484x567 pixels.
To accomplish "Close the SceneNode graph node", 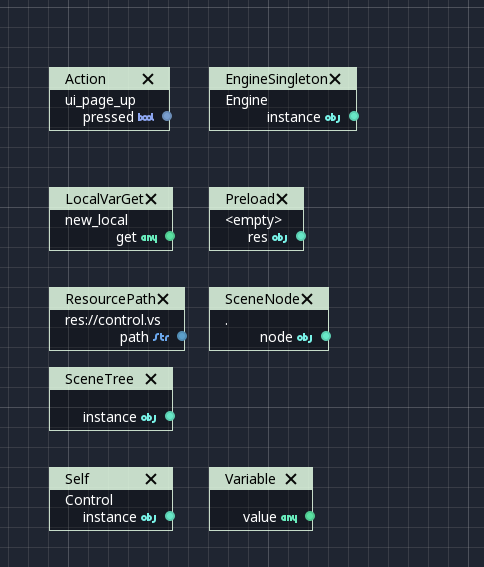I will coord(307,299).
